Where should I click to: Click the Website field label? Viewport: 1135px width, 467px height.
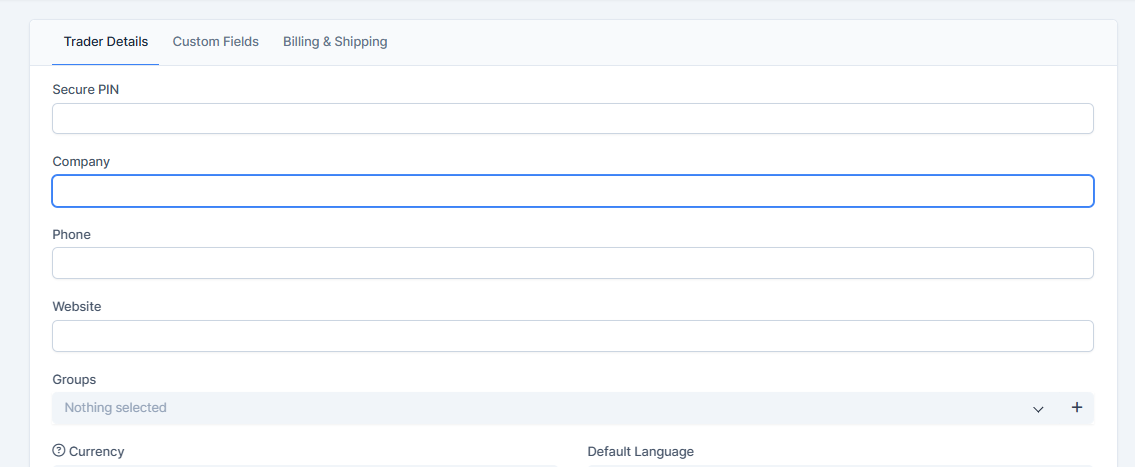click(x=77, y=306)
